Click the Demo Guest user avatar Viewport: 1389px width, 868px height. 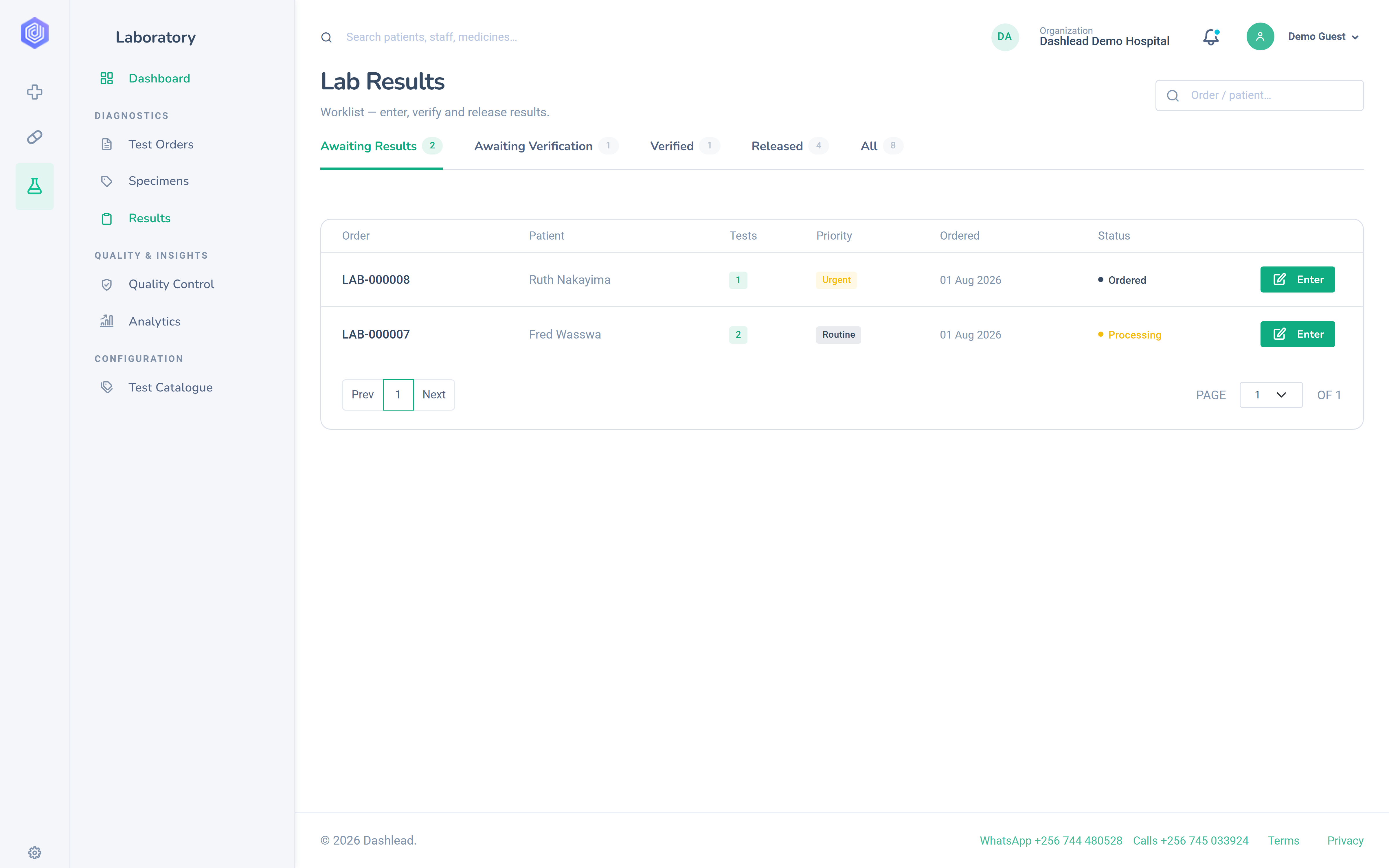1260,37
